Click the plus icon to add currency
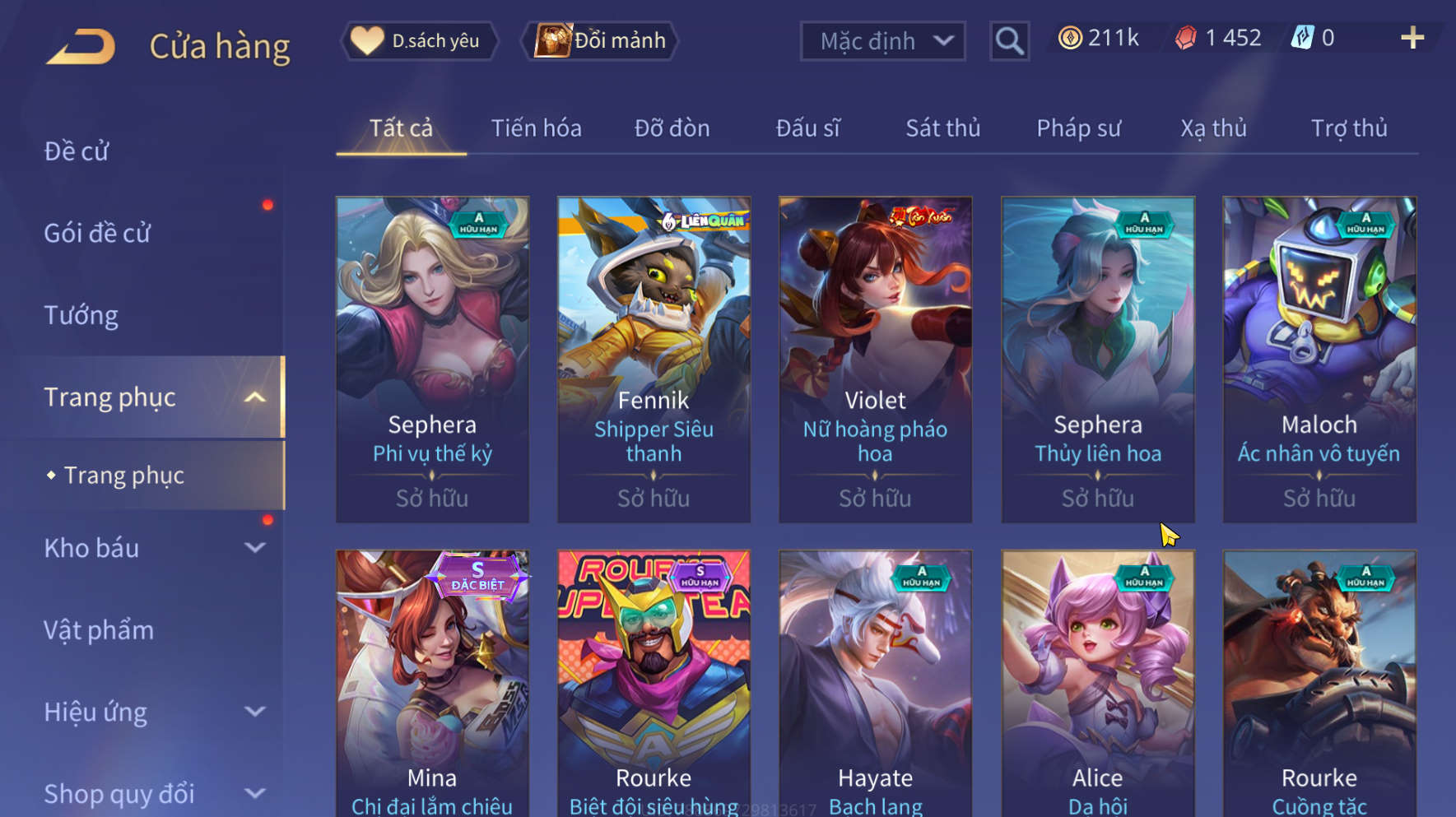This screenshot has width=1456, height=817. [1412, 38]
